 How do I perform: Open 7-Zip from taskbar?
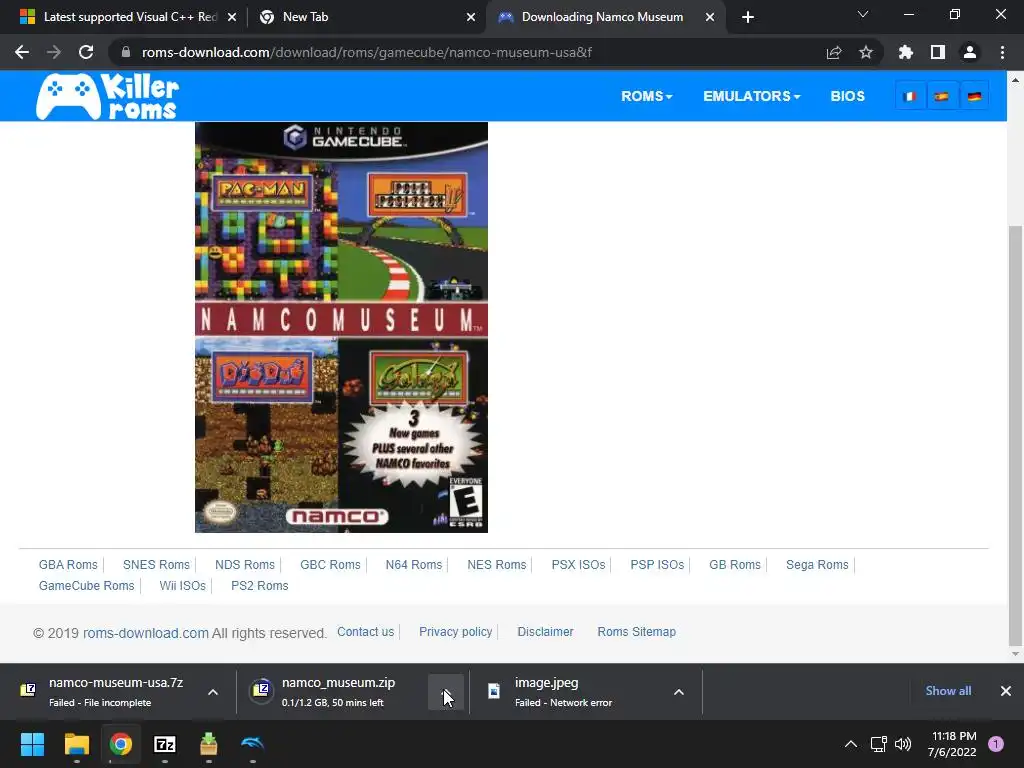(x=165, y=744)
